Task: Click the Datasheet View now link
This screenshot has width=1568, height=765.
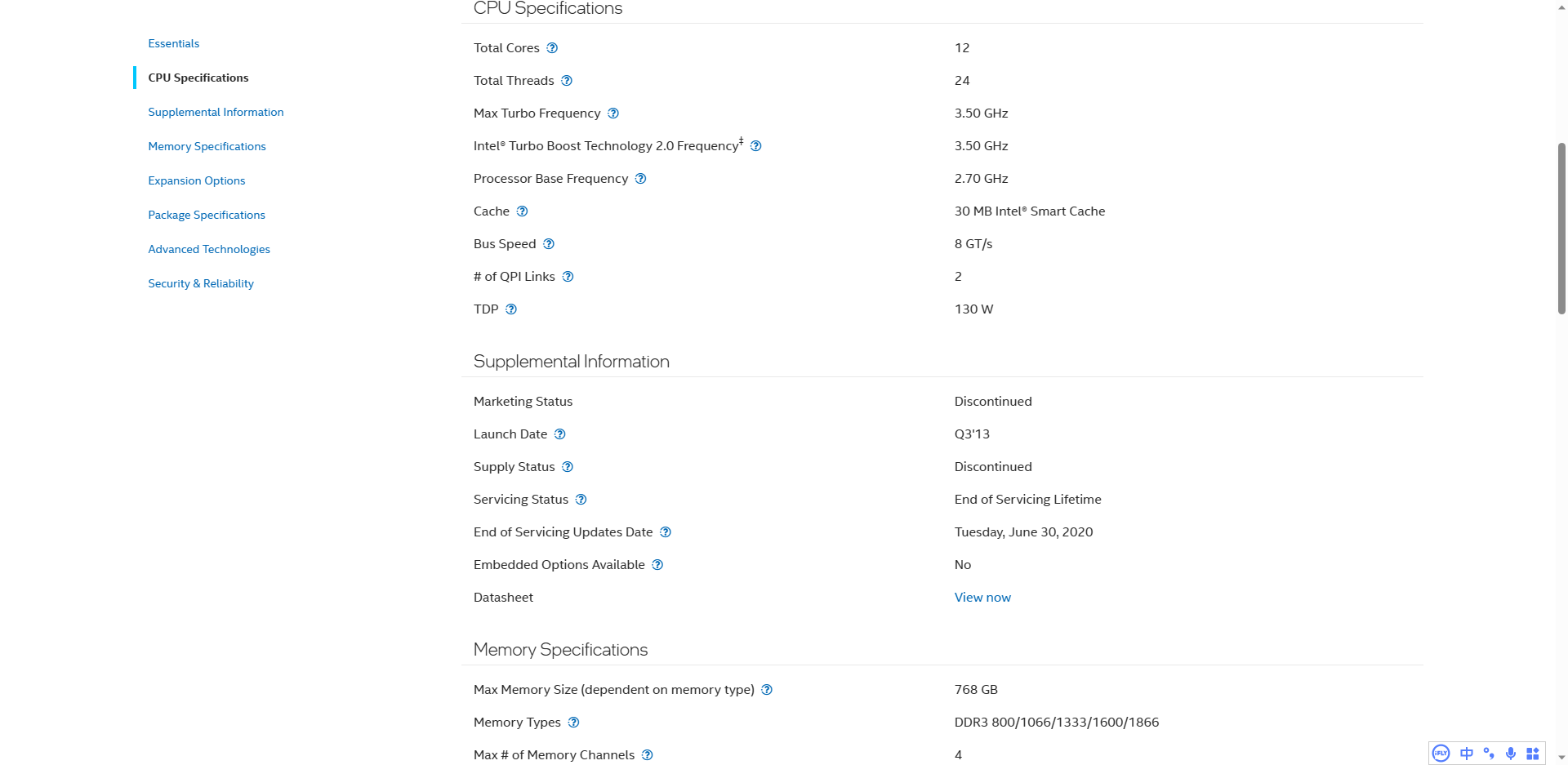Action: (982, 598)
